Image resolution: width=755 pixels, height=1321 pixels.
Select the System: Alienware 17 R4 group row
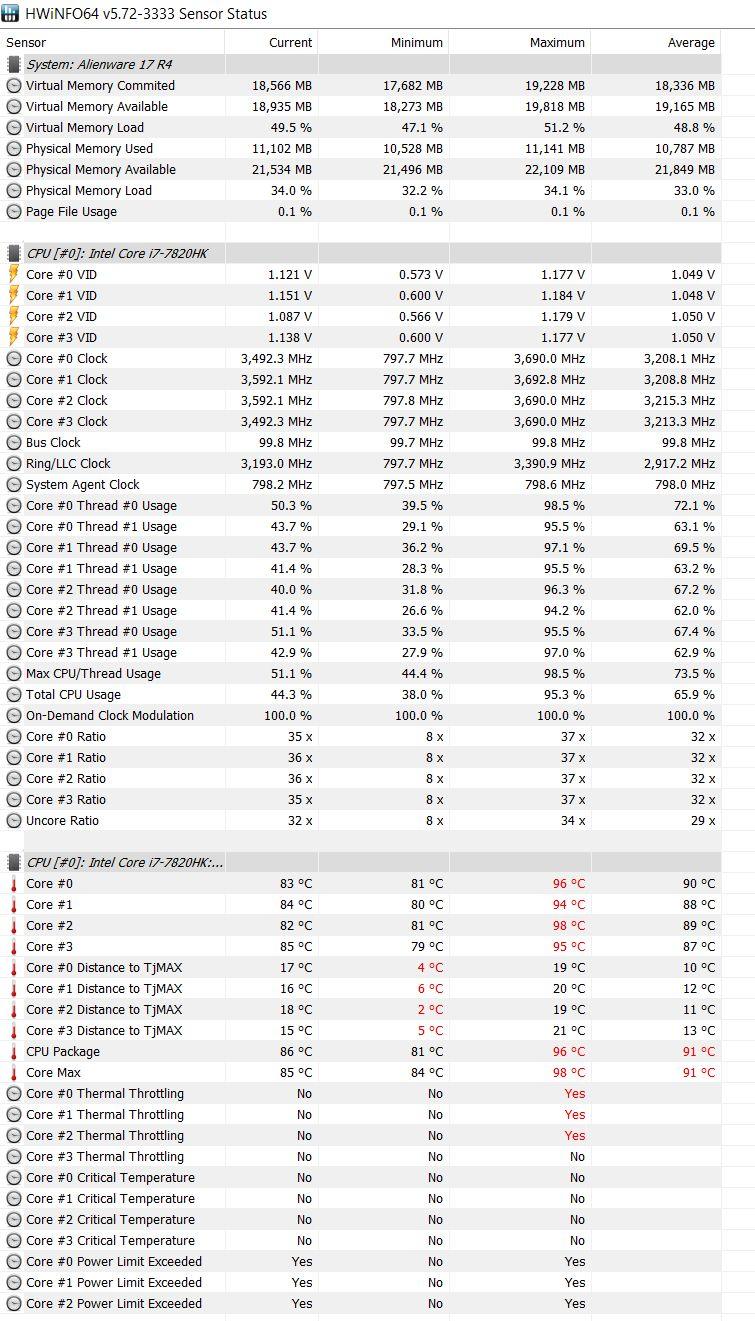(99, 64)
